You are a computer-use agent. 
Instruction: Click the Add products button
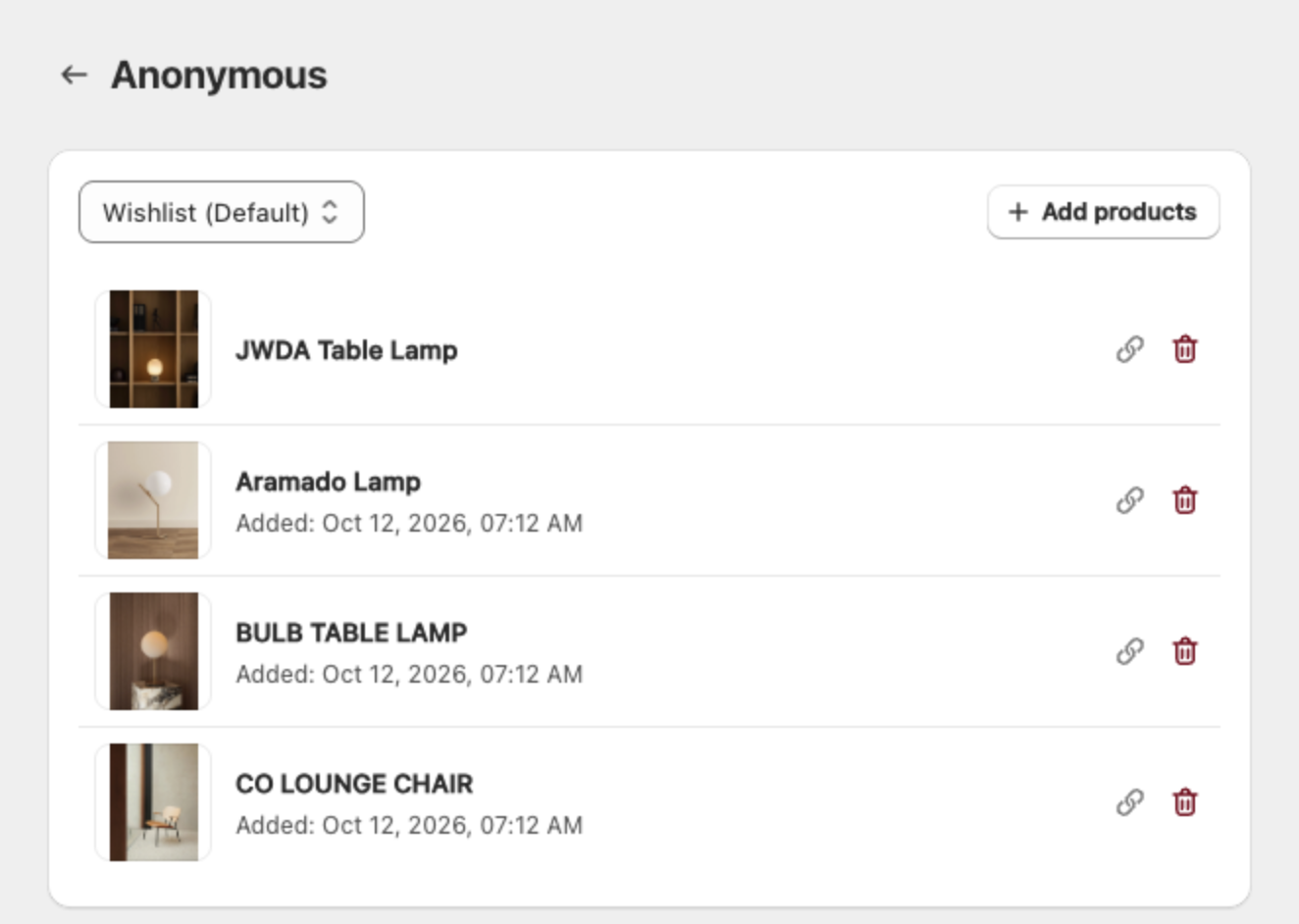click(1103, 212)
